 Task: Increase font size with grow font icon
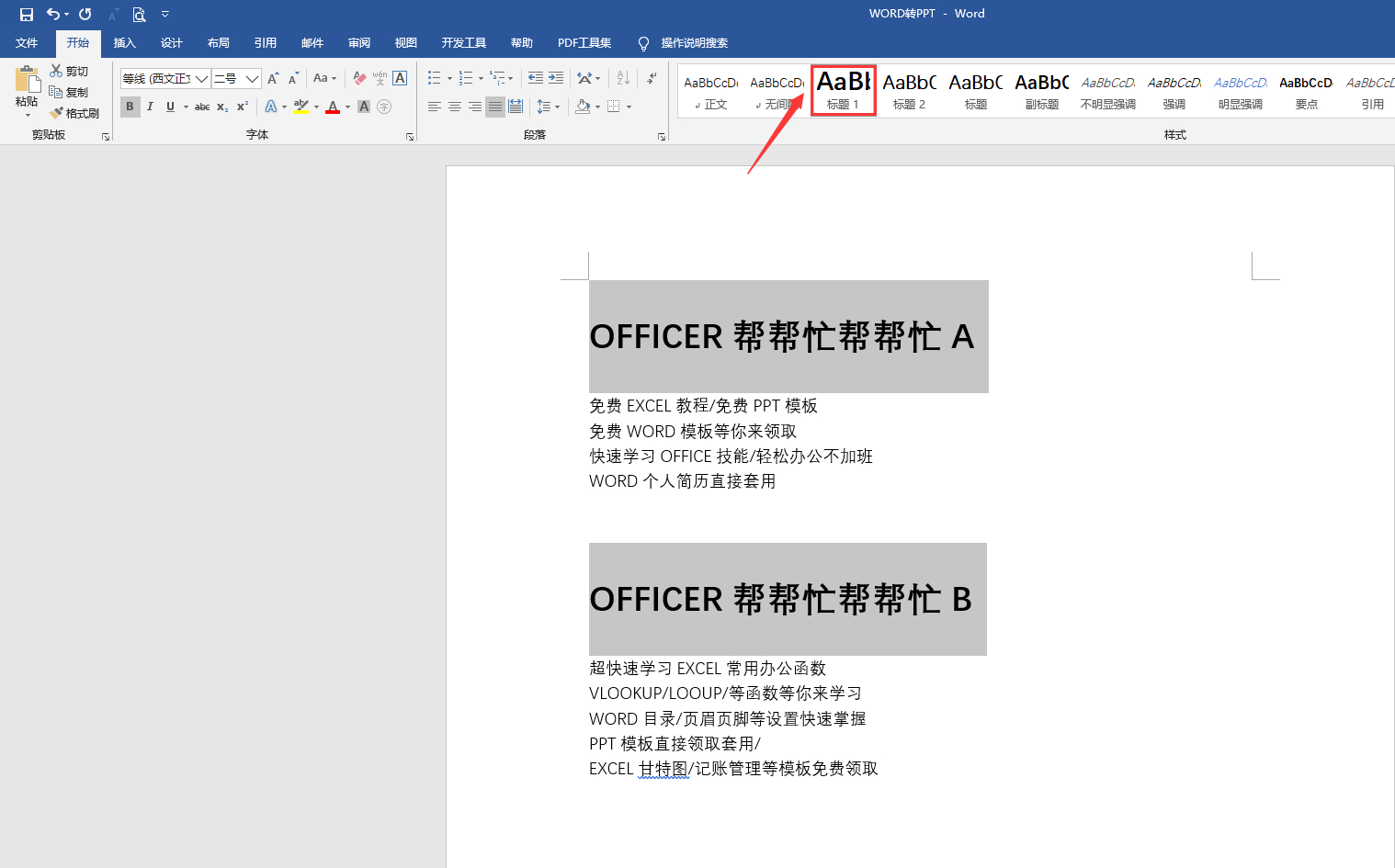273,79
